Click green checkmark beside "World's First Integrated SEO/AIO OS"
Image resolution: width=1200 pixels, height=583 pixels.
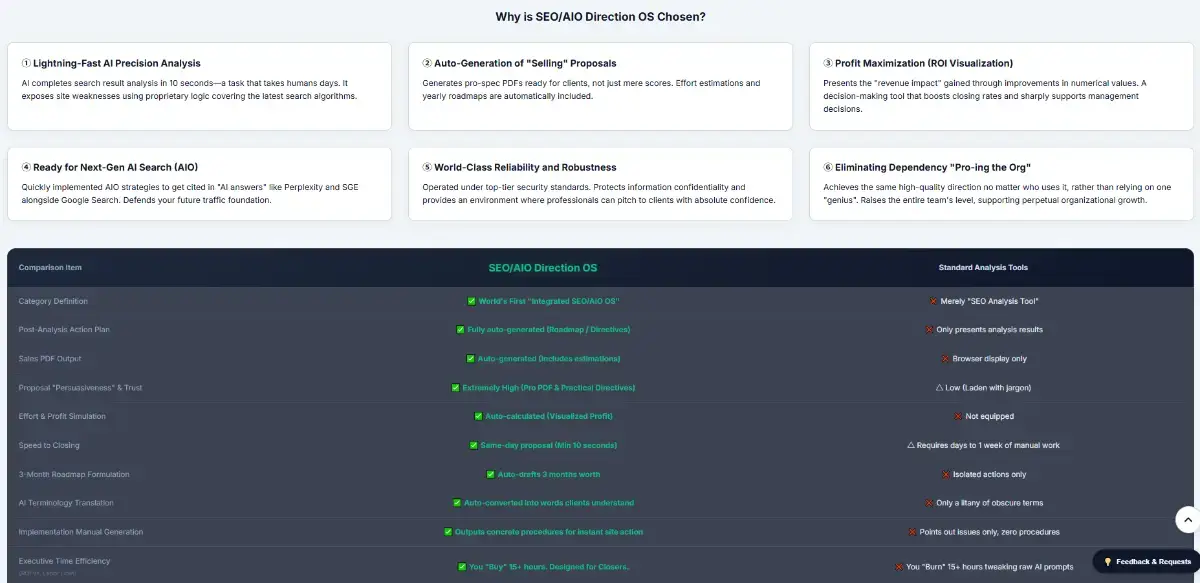coord(472,301)
